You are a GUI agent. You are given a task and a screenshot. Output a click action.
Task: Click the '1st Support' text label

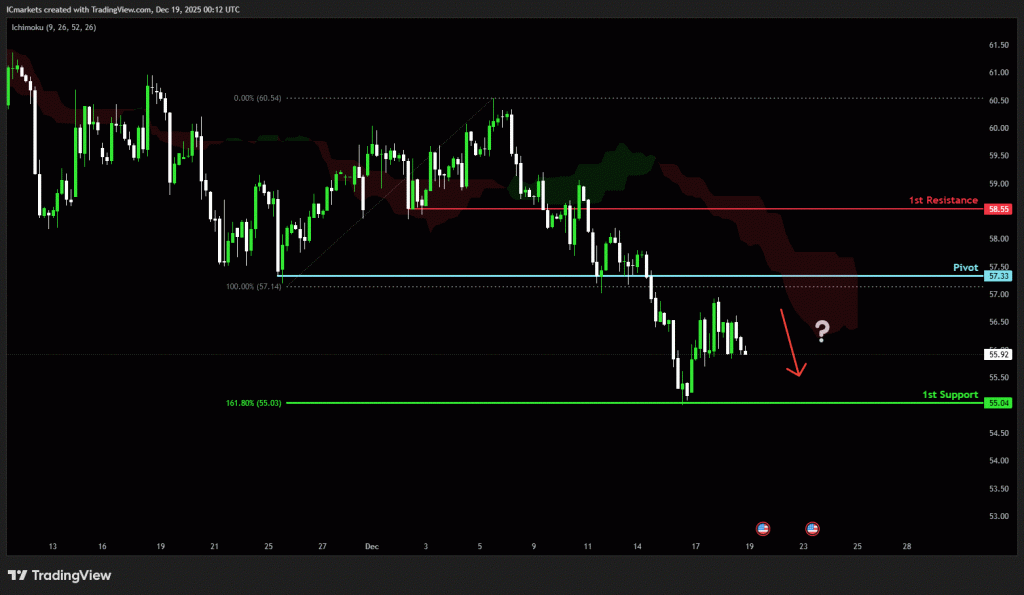click(949, 395)
